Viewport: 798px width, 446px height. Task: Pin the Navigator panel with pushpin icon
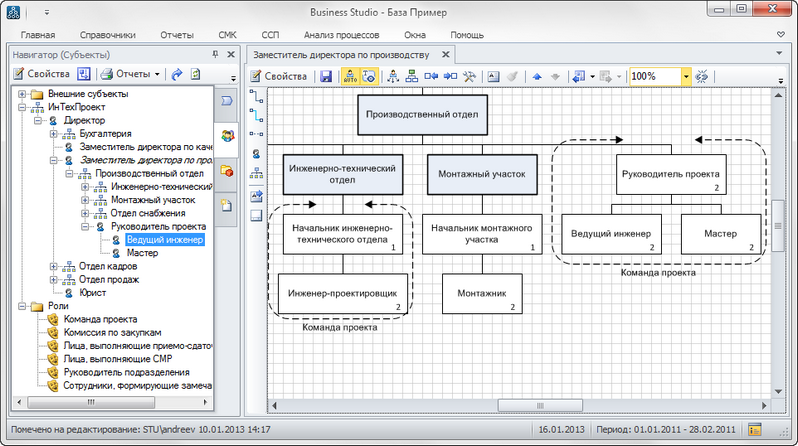(x=215, y=54)
